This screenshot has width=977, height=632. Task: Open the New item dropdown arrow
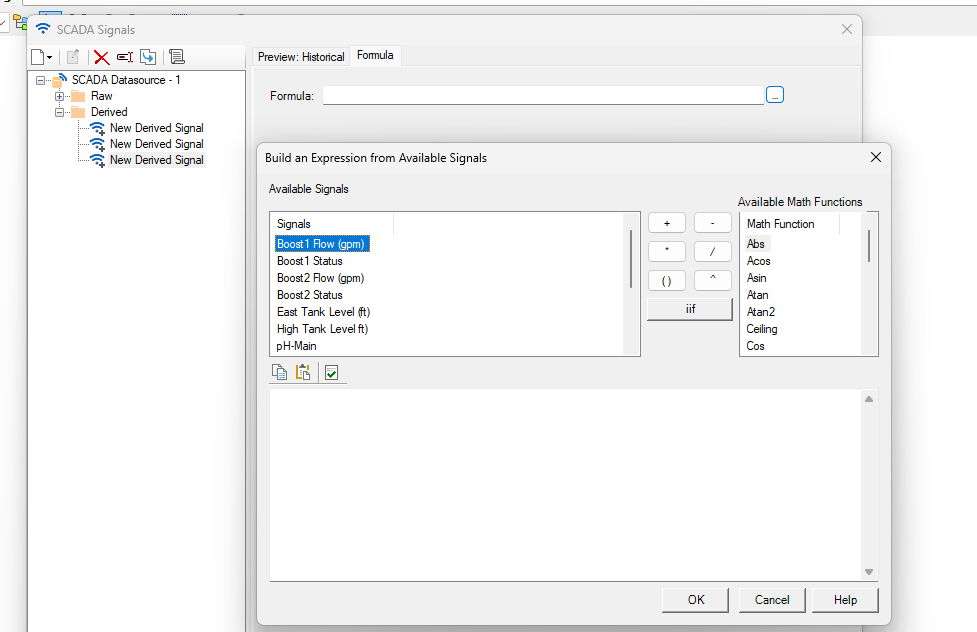[49, 58]
